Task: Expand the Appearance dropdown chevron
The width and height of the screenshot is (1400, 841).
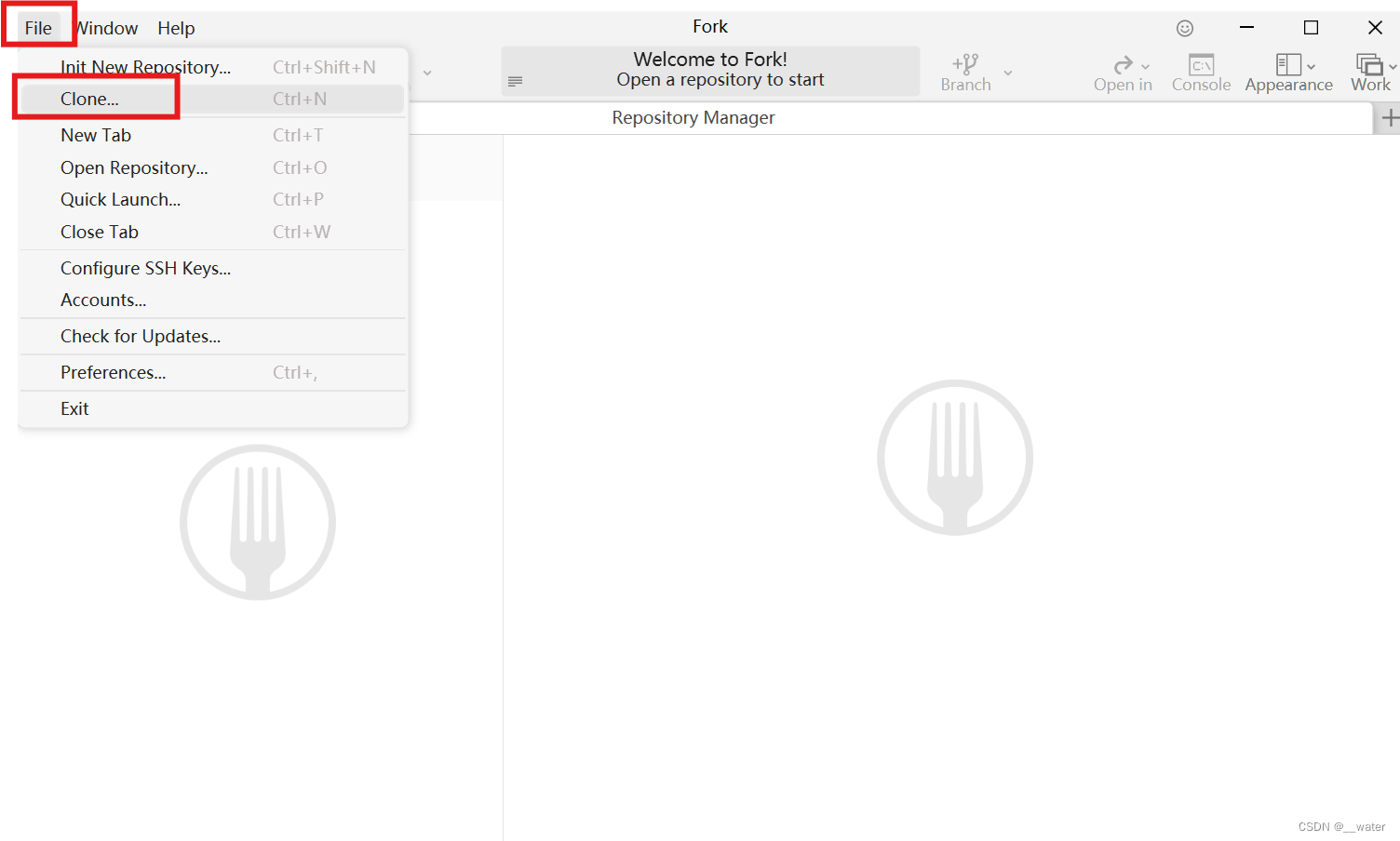Action: click(1312, 67)
